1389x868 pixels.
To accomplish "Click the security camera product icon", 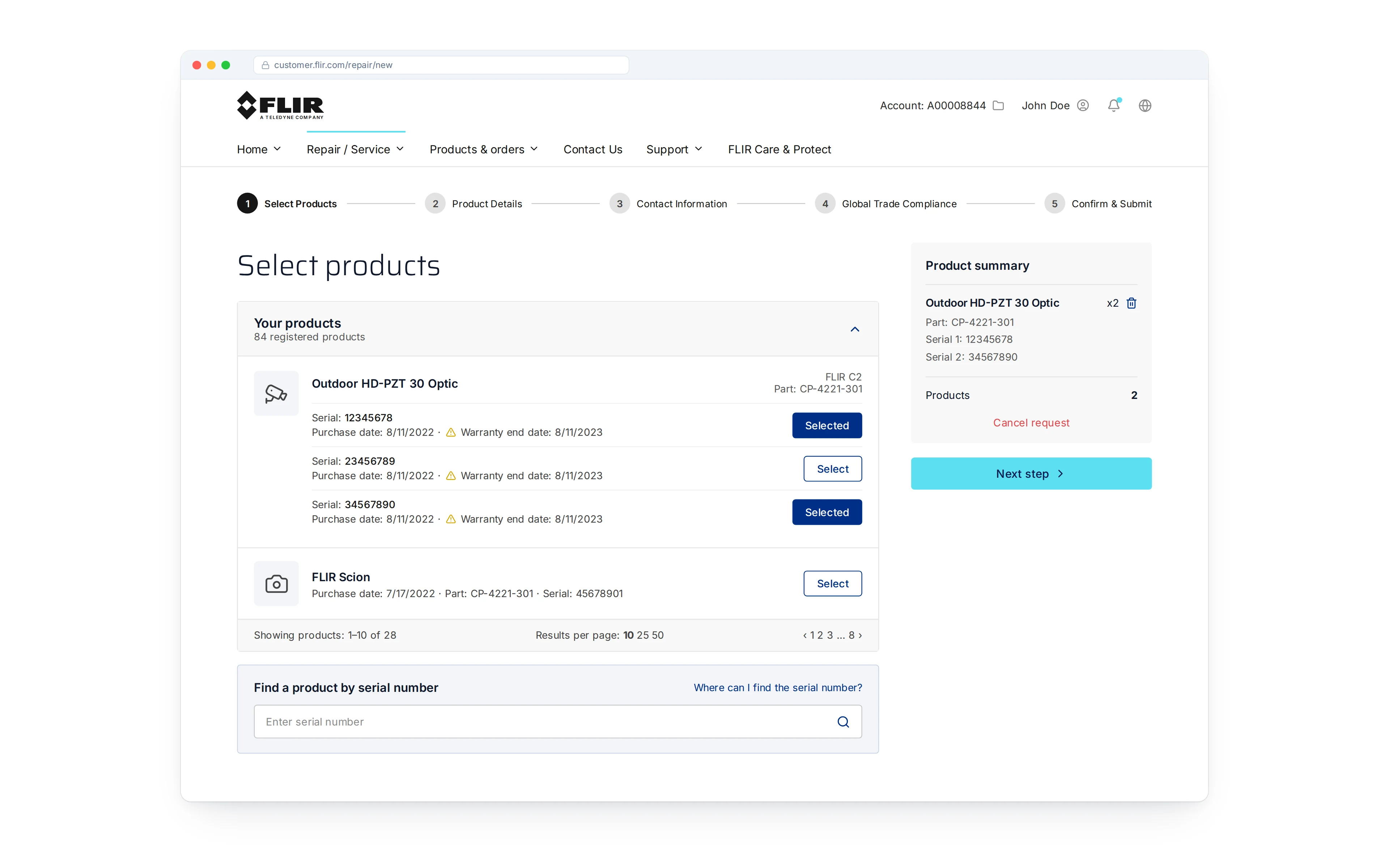I will (x=276, y=393).
